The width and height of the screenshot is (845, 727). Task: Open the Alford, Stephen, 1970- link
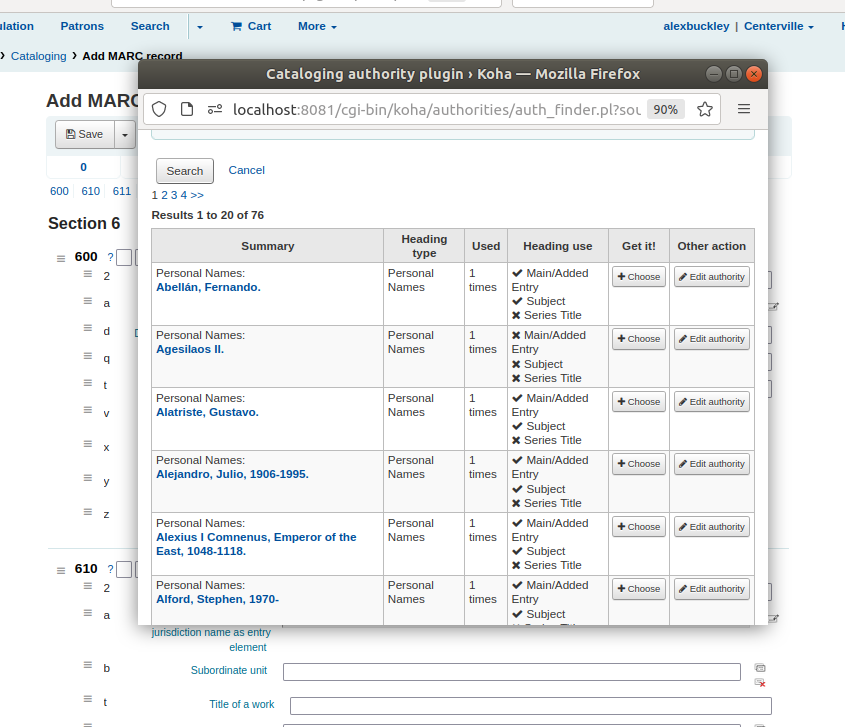coord(218,599)
